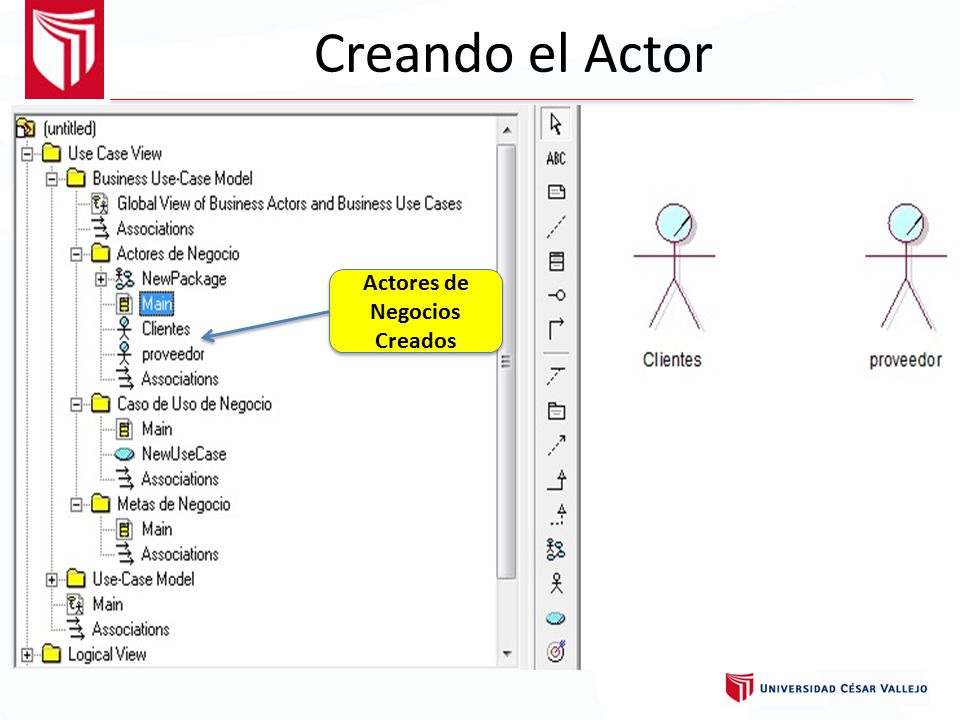
Task: Pick the Anchor Note to Item tool
Action: 556,227
